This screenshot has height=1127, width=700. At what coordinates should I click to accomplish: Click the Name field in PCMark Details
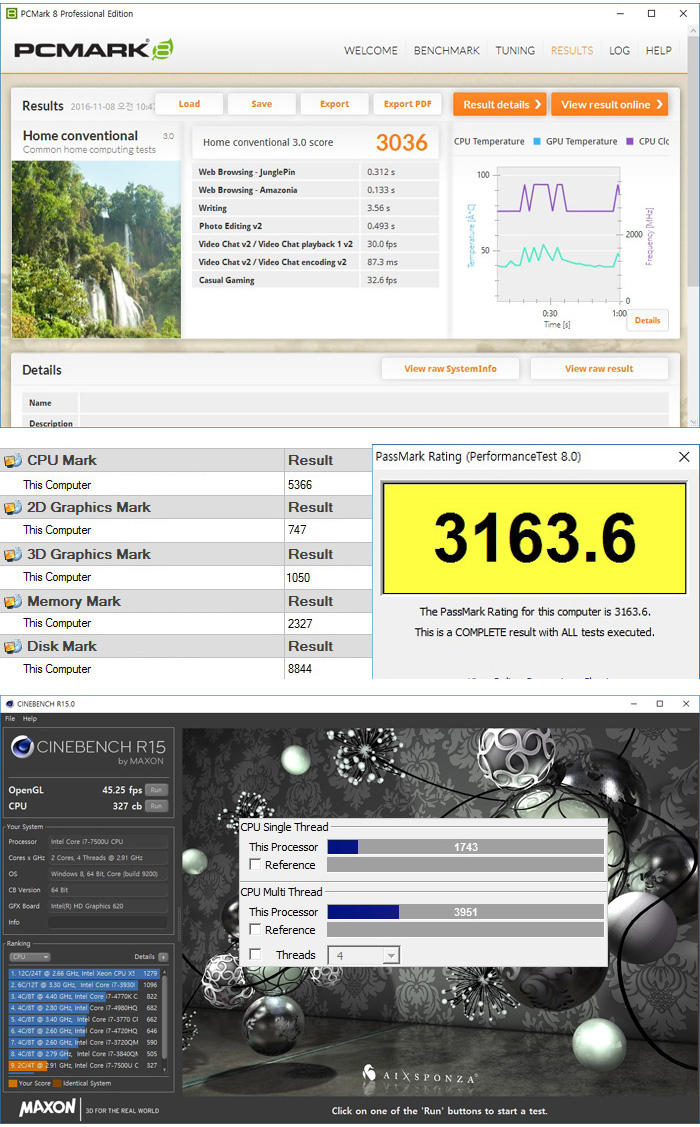[374, 403]
